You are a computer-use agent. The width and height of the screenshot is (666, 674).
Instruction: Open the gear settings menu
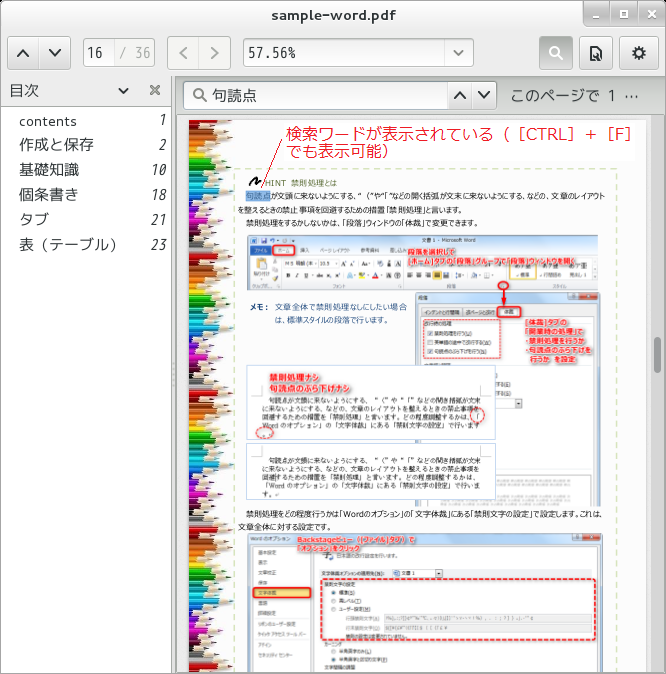[638, 52]
